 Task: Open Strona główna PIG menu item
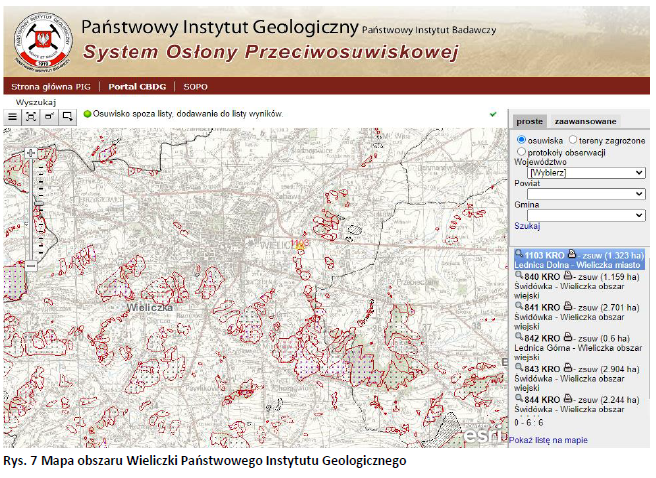(51, 87)
